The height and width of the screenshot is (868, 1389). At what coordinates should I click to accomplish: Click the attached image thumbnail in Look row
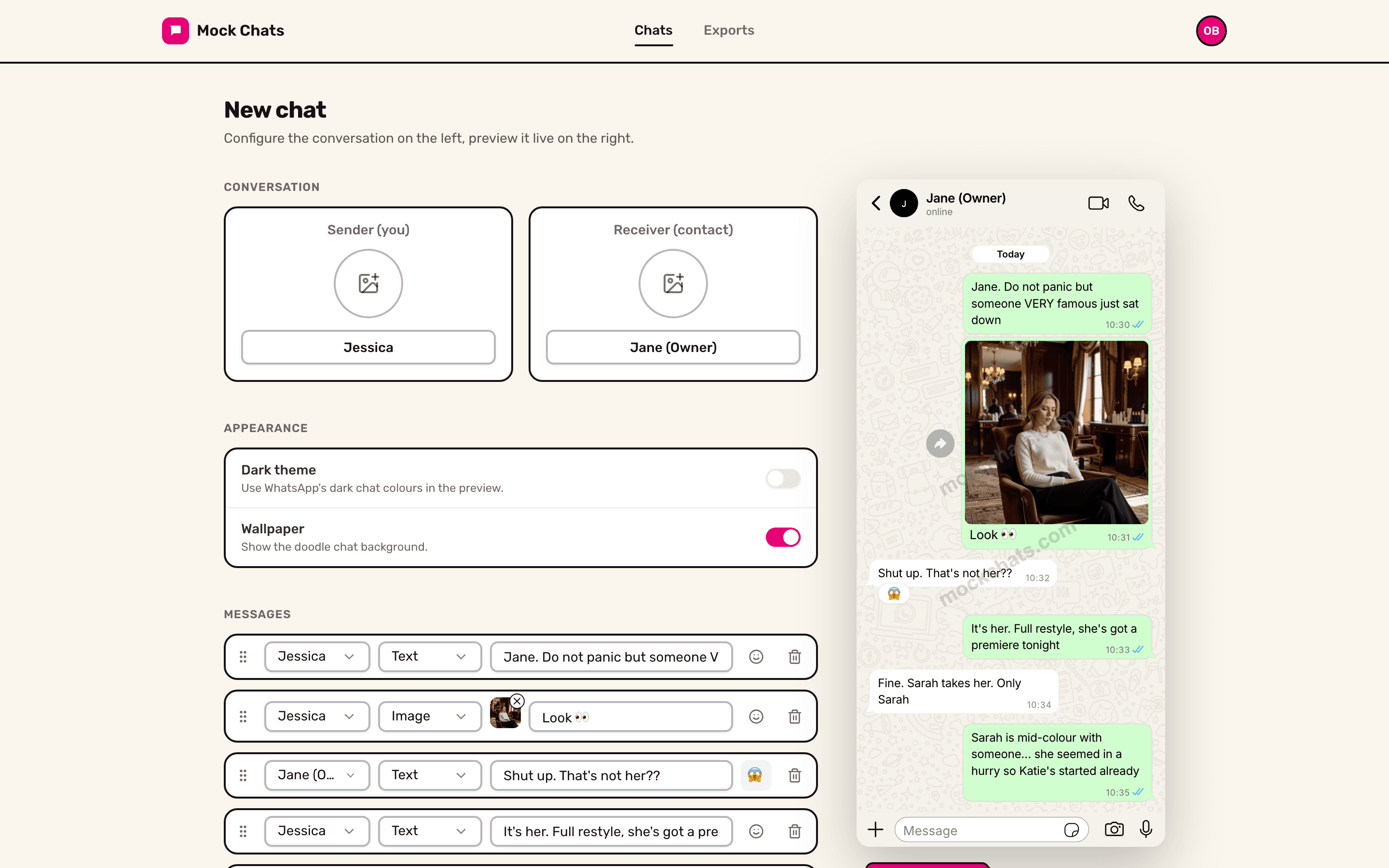coord(504,713)
